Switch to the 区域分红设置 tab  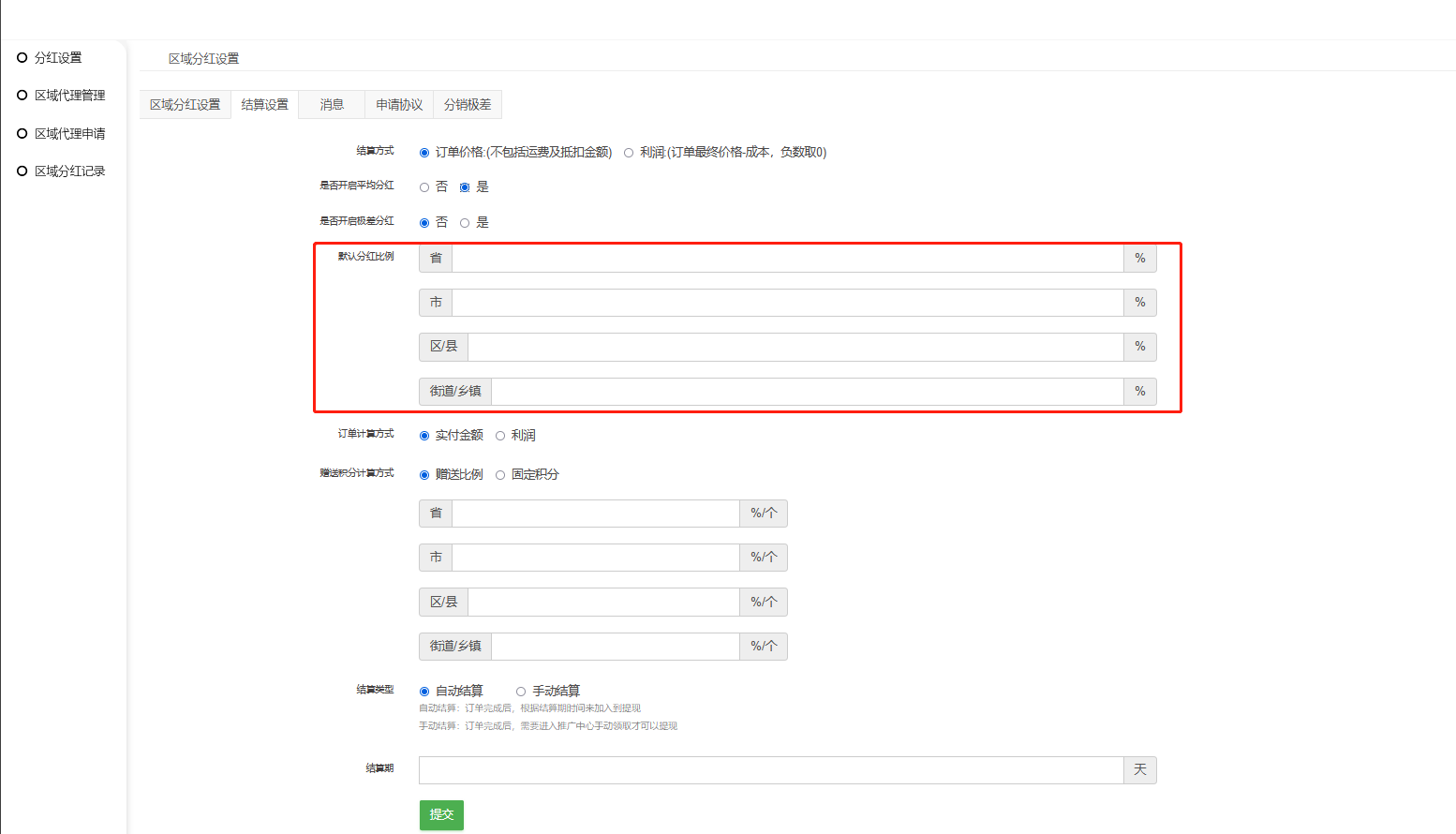coord(186,105)
